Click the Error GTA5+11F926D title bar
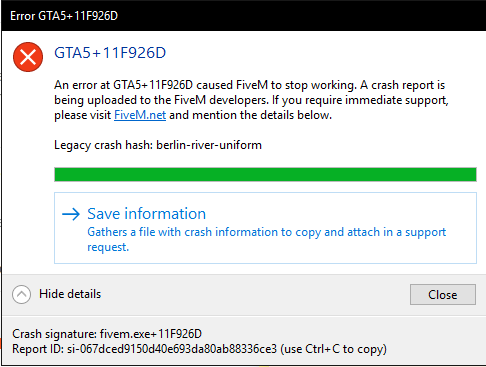The image size is (486, 367). tap(244, 16)
